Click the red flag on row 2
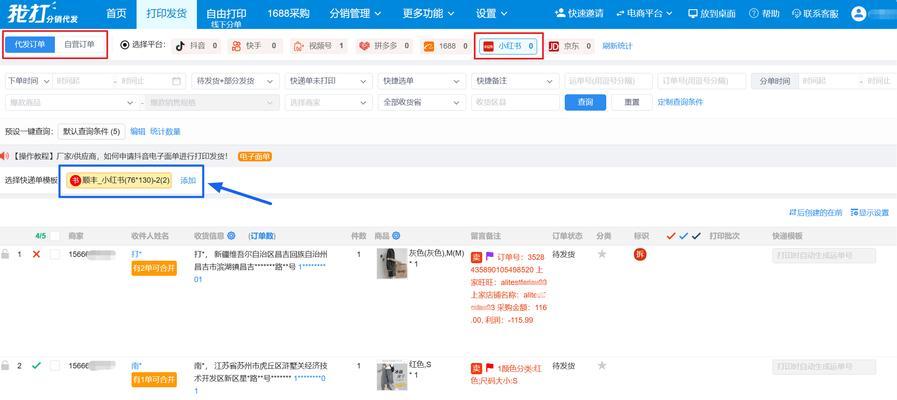 pos(490,368)
